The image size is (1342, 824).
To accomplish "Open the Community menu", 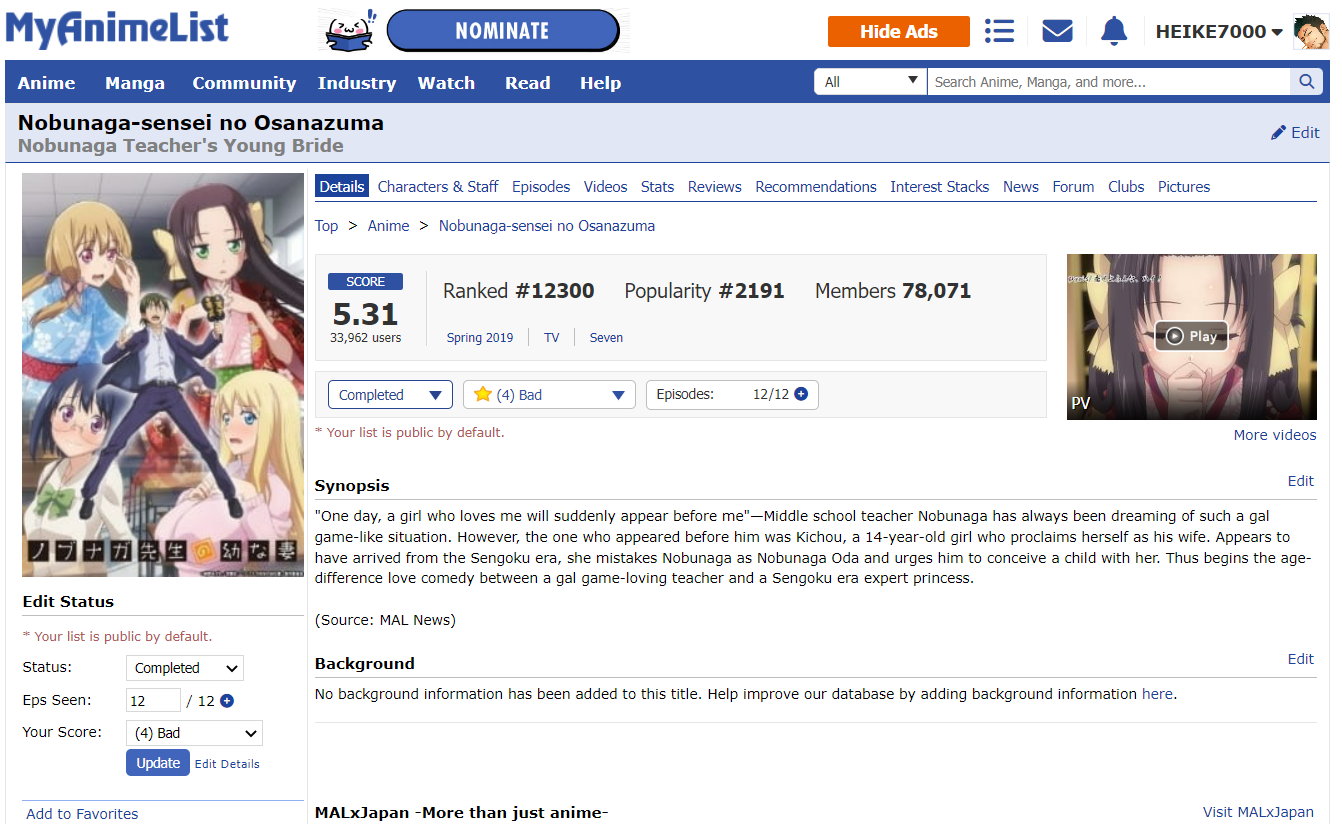I will (244, 83).
